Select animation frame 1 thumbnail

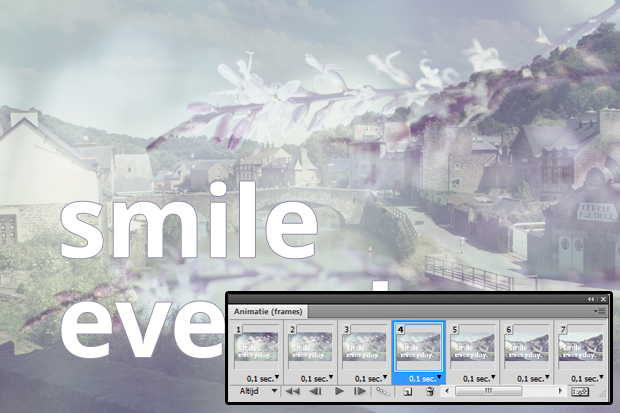click(x=256, y=346)
